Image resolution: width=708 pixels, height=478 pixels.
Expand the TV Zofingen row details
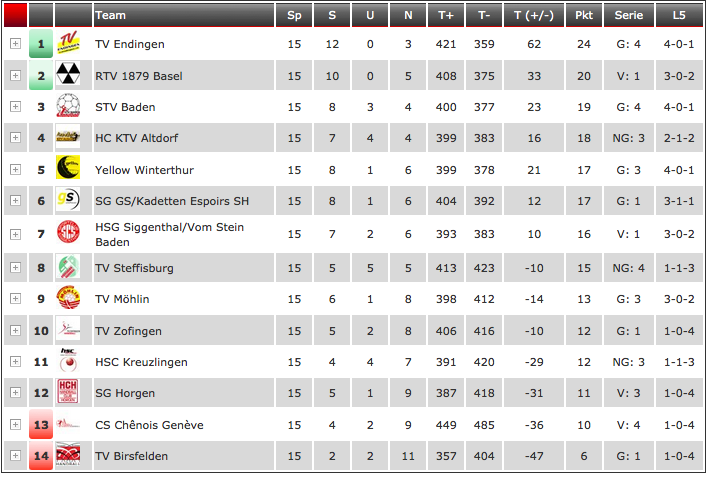pos(15,330)
